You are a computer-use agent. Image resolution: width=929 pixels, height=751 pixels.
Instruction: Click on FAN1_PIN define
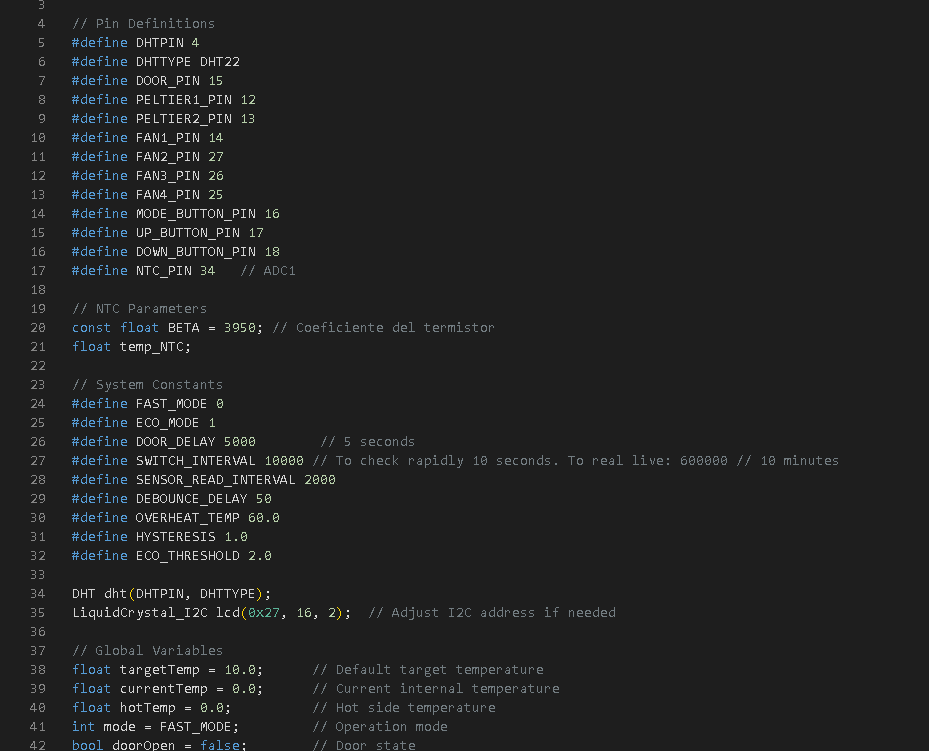coord(147,137)
